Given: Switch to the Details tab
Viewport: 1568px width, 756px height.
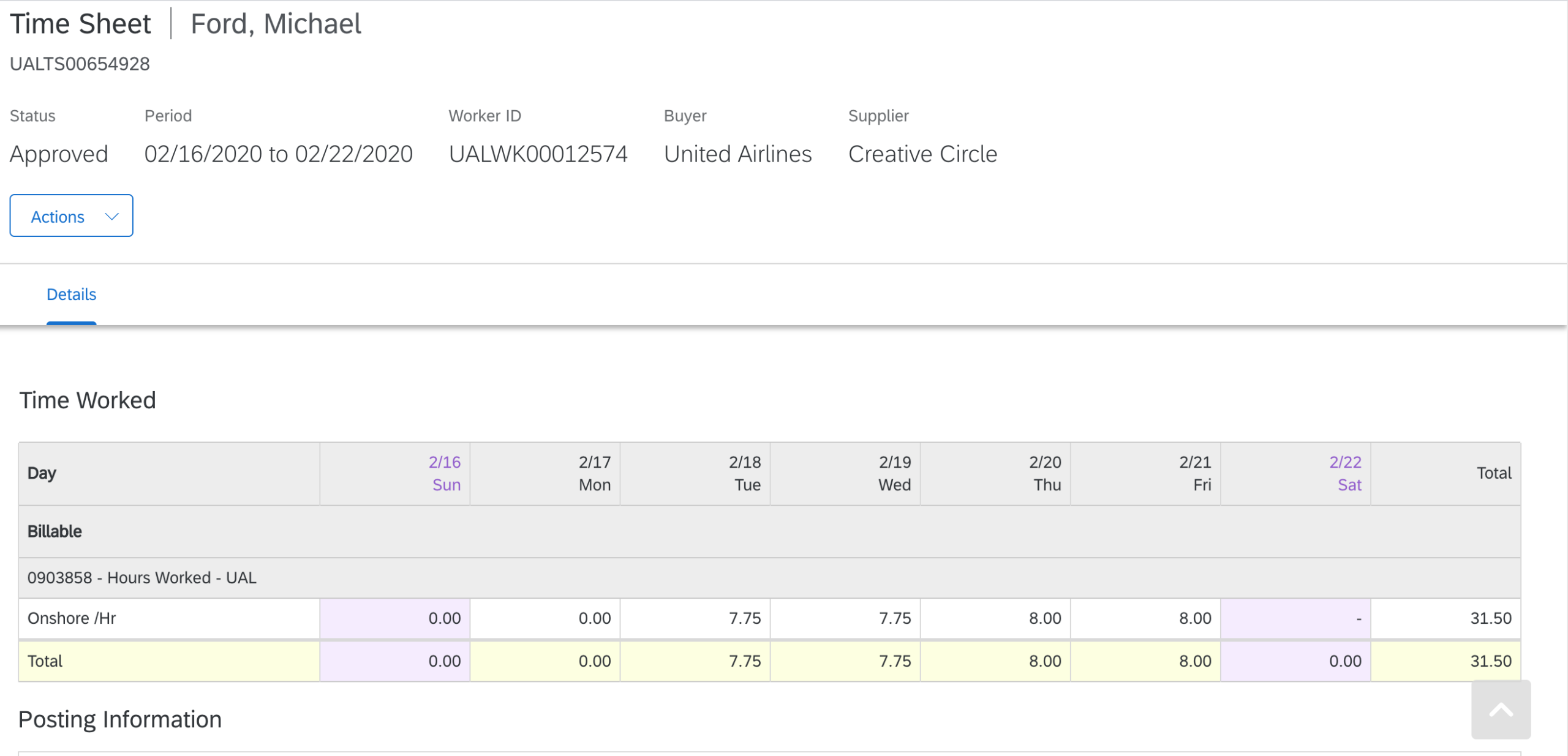Looking at the screenshot, I should coord(71,294).
